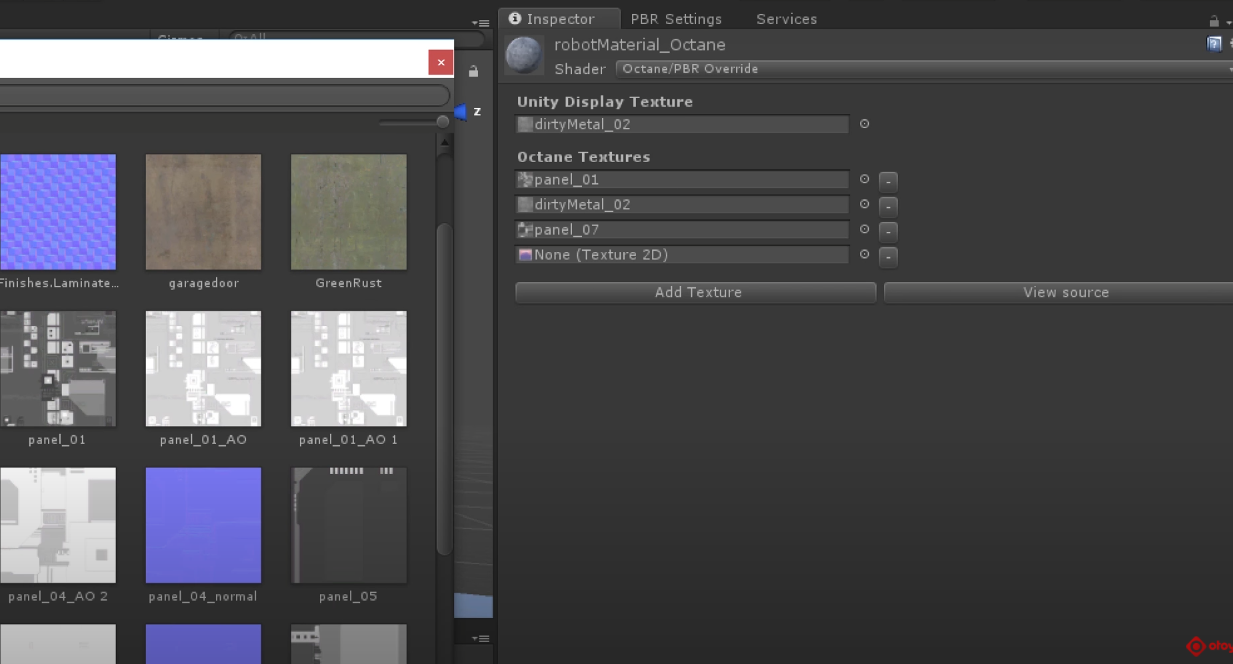Open object picker for None (Texture 2D) slot
This screenshot has width=1233, height=664.
pos(865,255)
